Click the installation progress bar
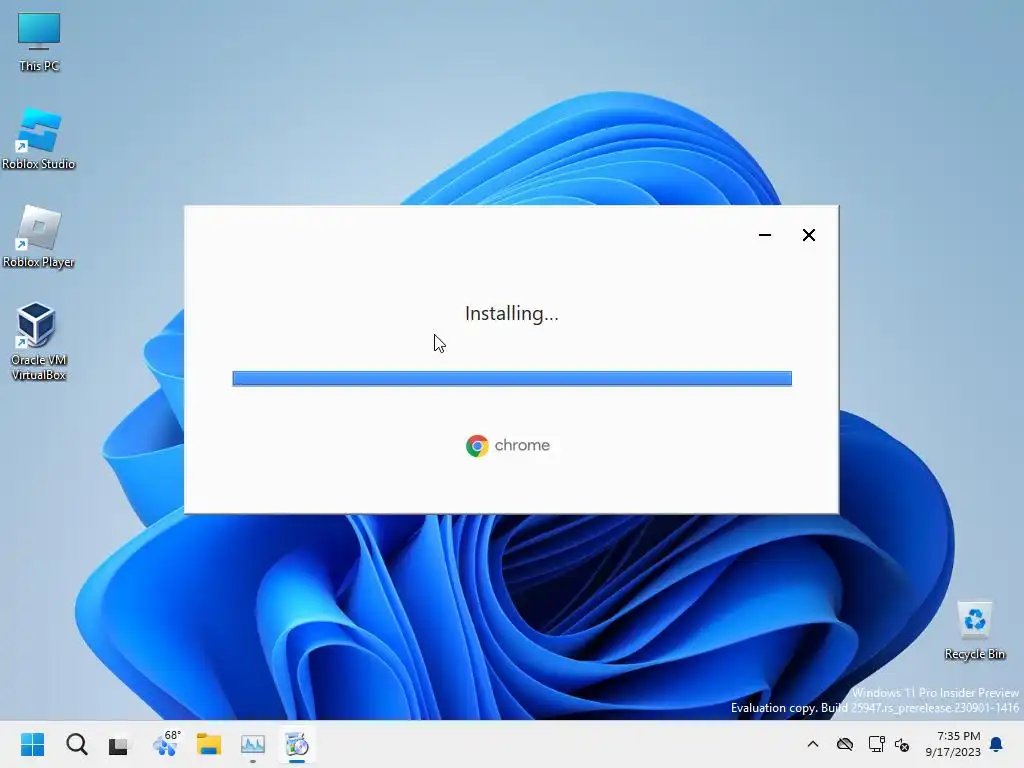Image resolution: width=1024 pixels, height=768 pixels. [512, 378]
